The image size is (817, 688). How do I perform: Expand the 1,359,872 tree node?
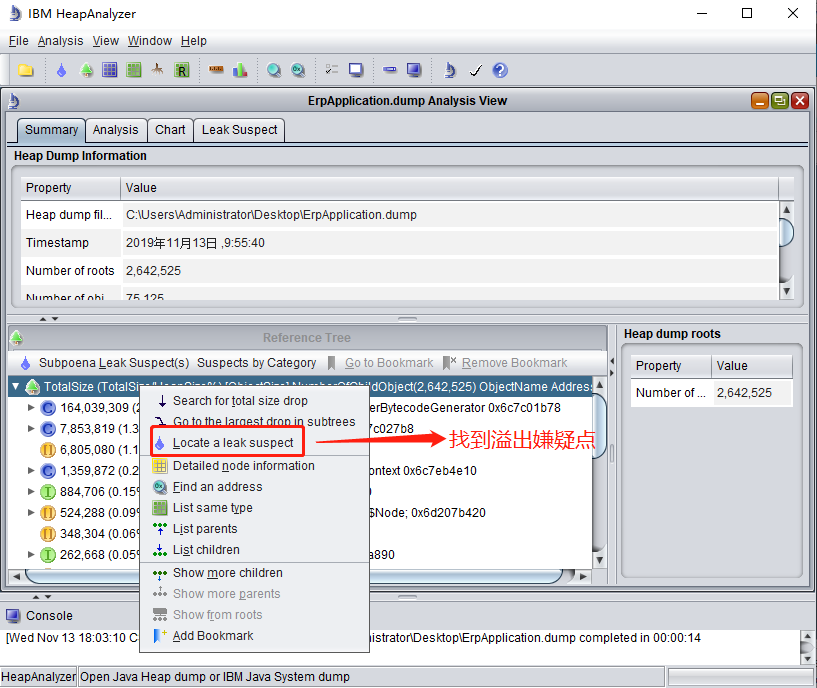click(31, 471)
